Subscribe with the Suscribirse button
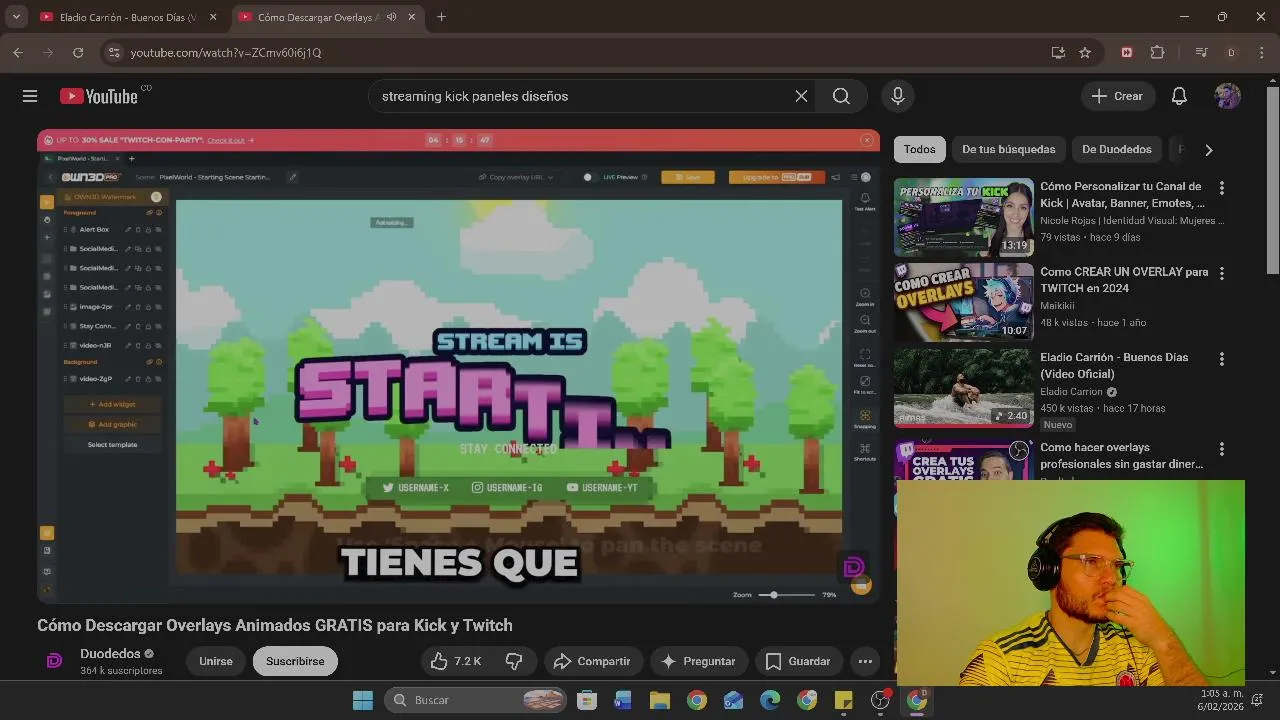Screen dimensions: 1280x720 (x=295, y=661)
